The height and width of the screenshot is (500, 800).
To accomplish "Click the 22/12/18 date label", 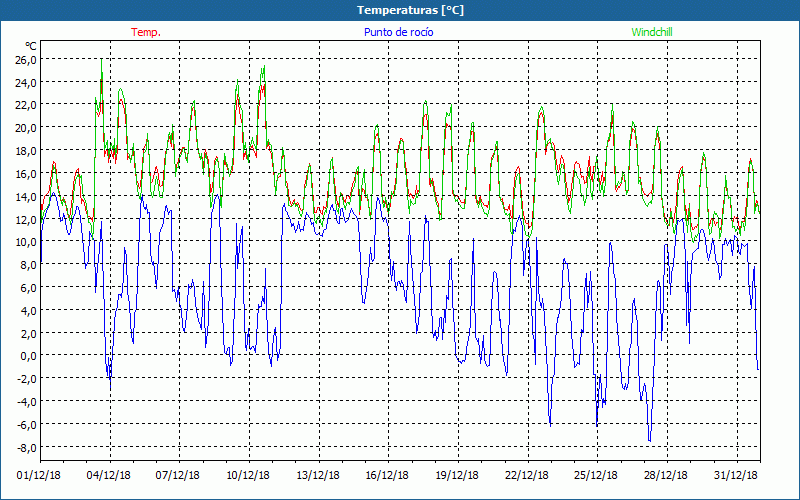I will [x=527, y=475].
